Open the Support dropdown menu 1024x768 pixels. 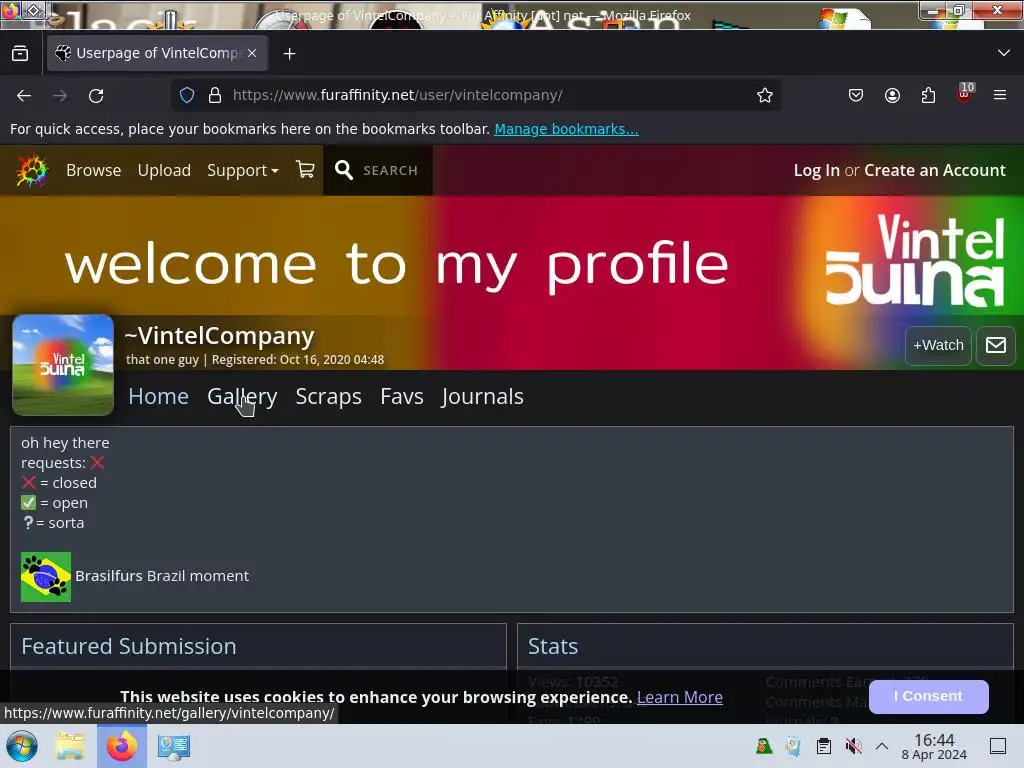(x=242, y=170)
